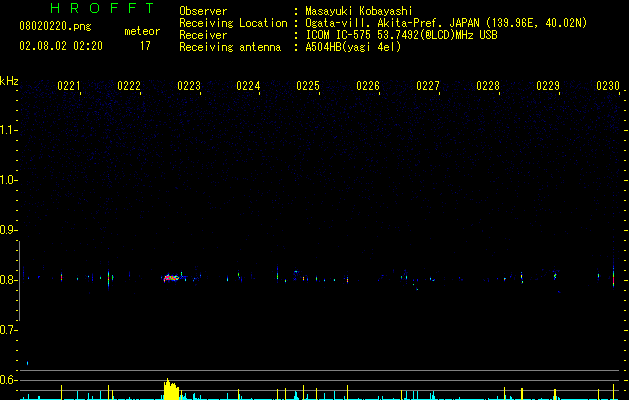The width and height of the screenshot is (629, 400).
Task: Click the 0.6 kHz axis label
Action: [x=9, y=380]
